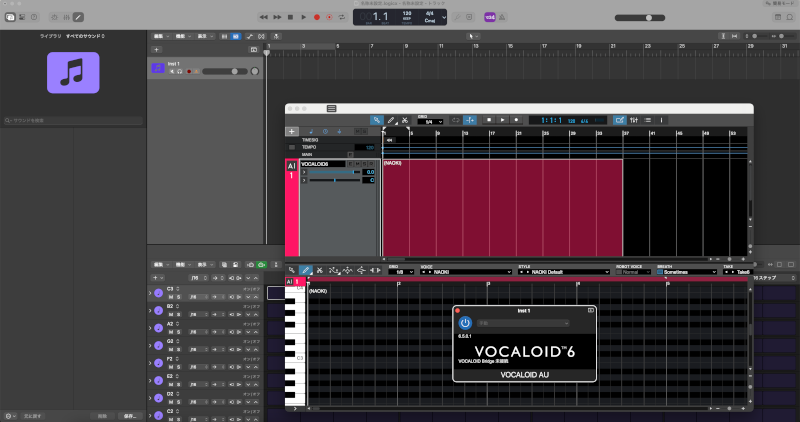Record-enable the Inst 1 track
Image resolution: width=800 pixels, height=422 pixels.
click(189, 71)
